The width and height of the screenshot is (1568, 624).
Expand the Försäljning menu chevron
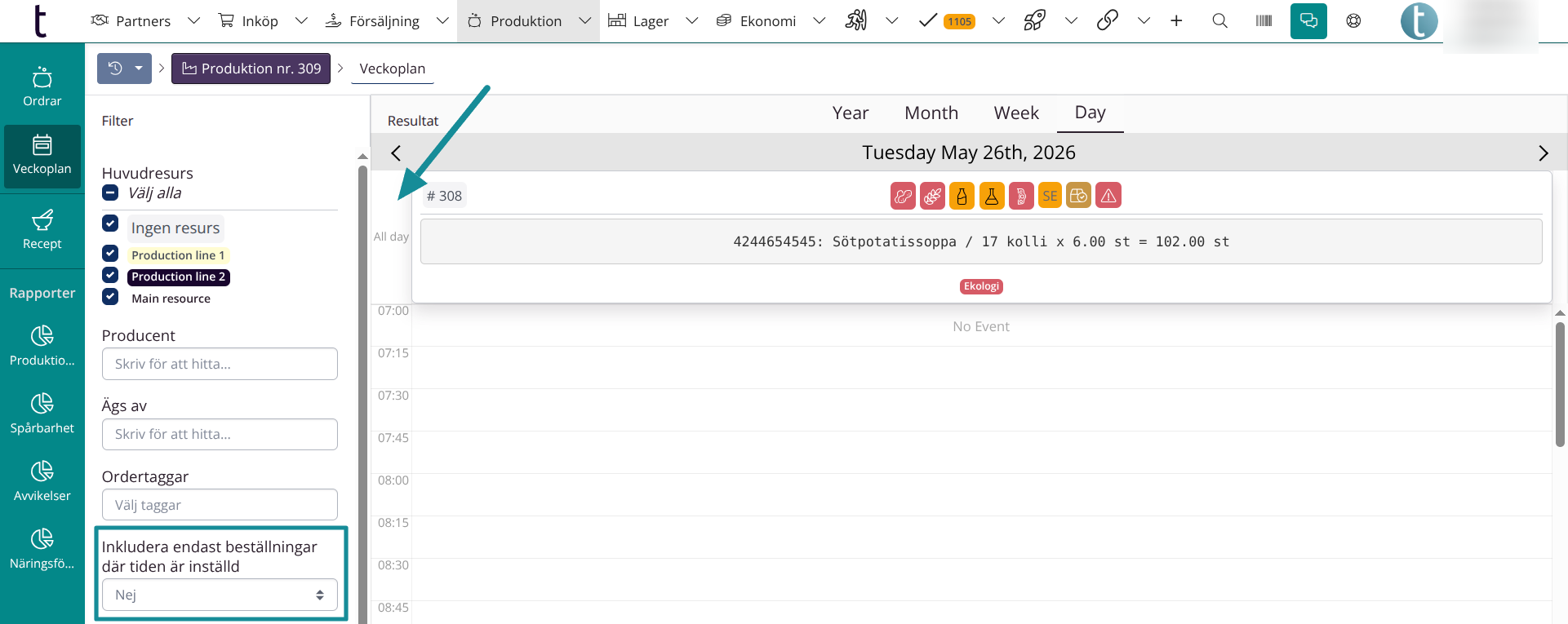(442, 20)
